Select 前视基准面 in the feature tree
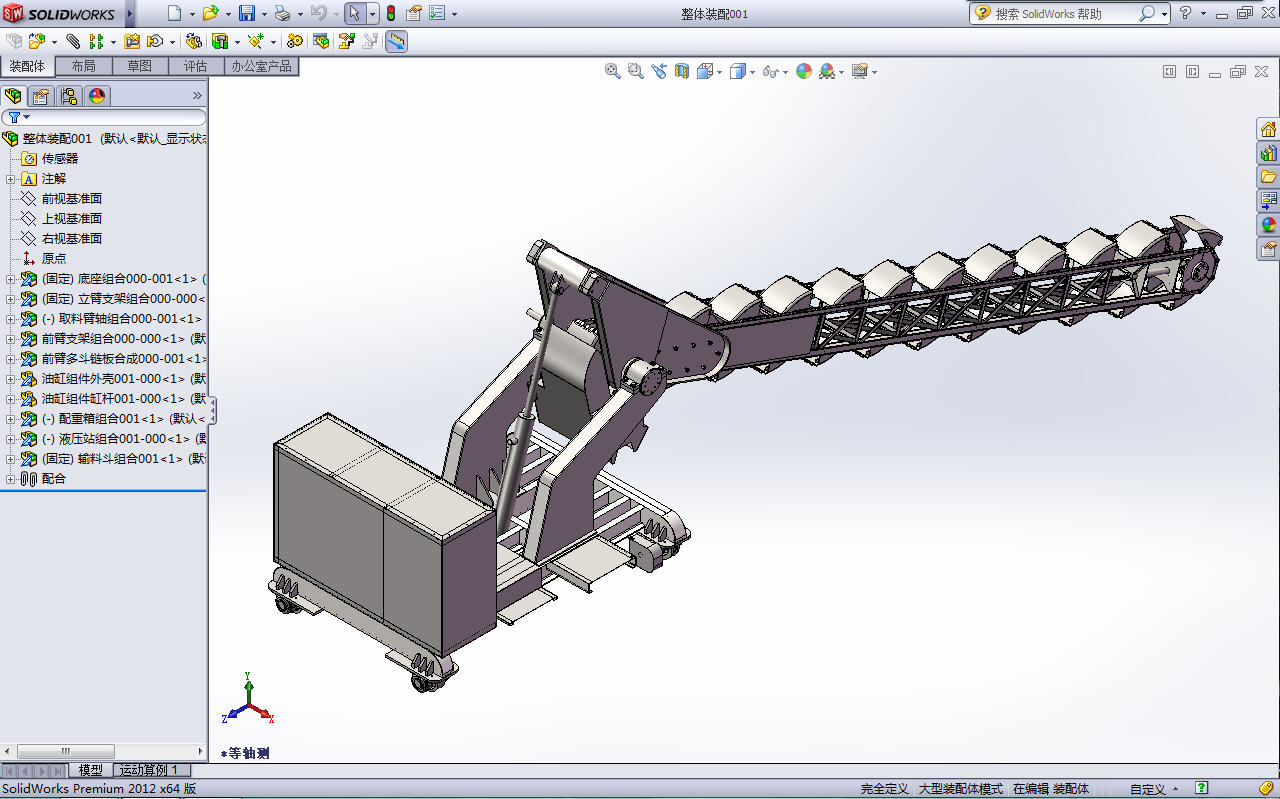This screenshot has height=799, width=1280. click(71, 199)
